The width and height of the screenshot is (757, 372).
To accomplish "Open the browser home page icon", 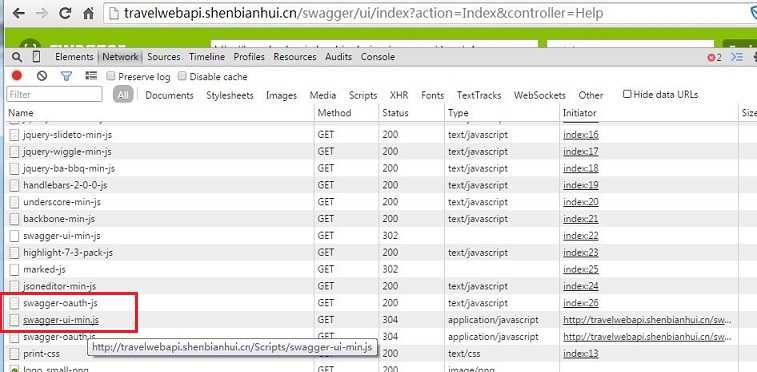I will click(x=88, y=13).
